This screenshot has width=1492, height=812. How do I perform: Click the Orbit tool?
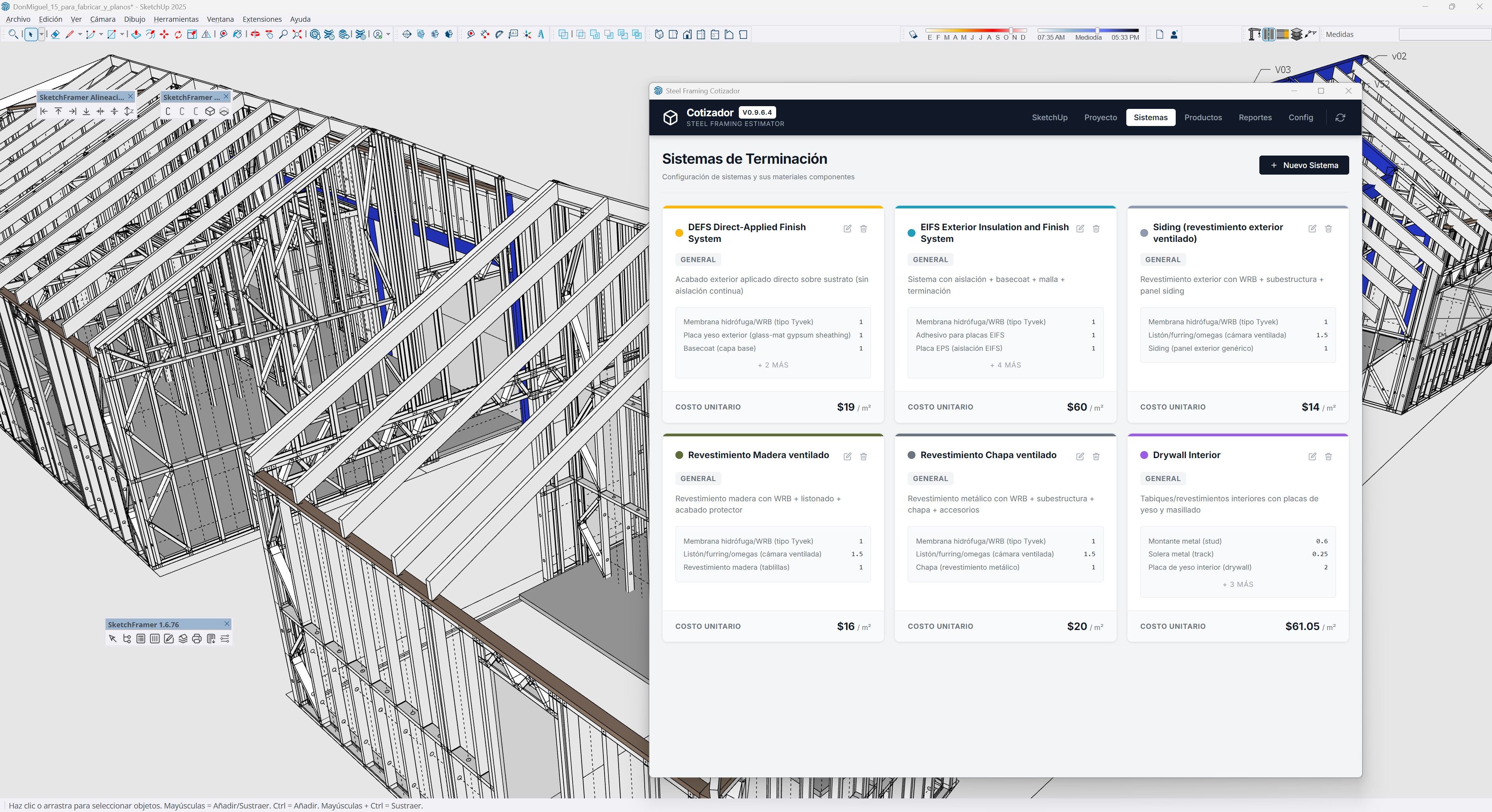(255, 34)
